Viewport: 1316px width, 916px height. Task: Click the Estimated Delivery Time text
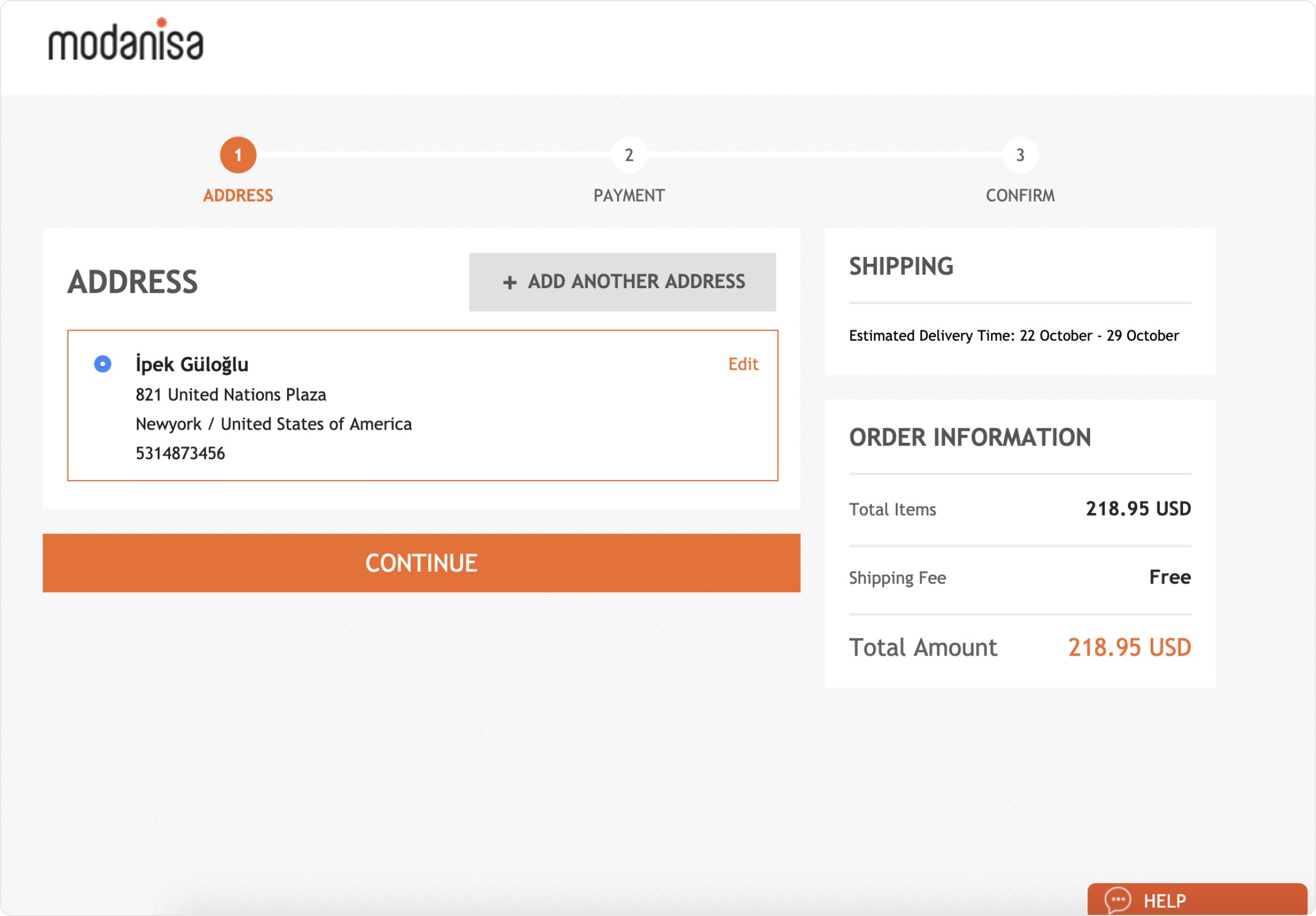coord(1014,336)
